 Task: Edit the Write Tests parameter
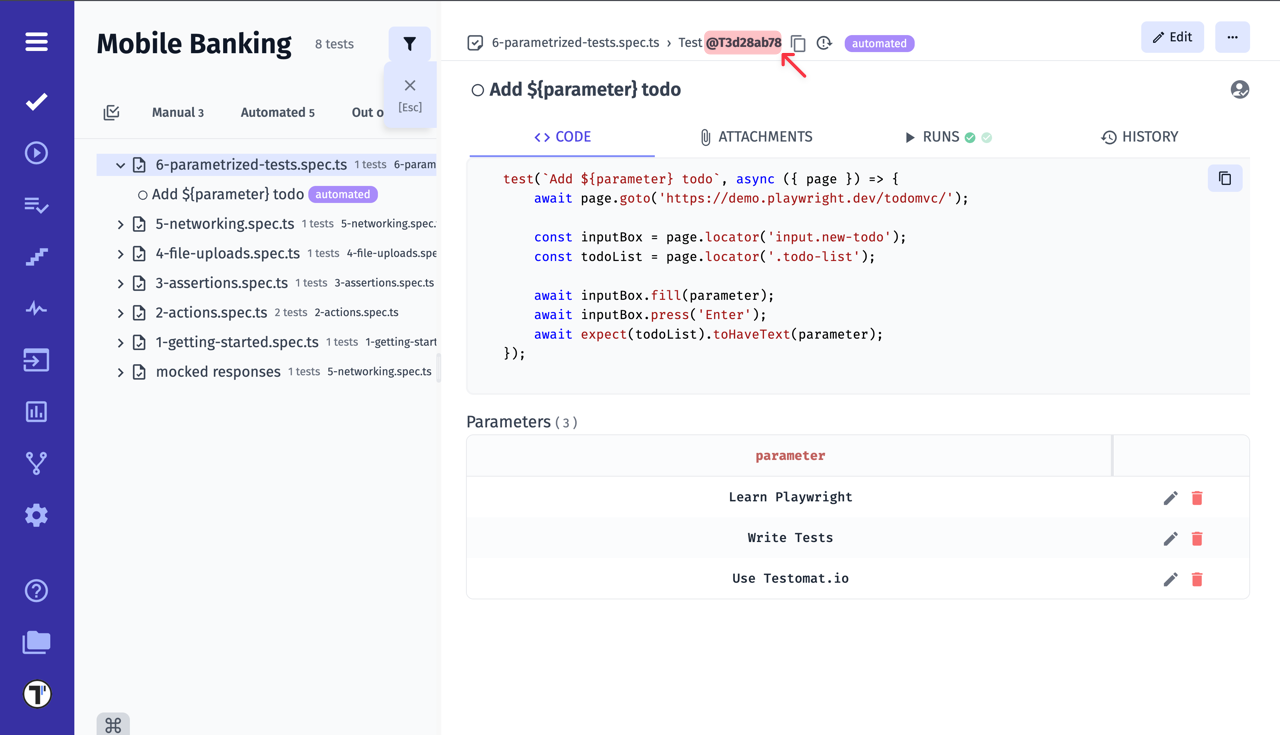click(x=1170, y=538)
